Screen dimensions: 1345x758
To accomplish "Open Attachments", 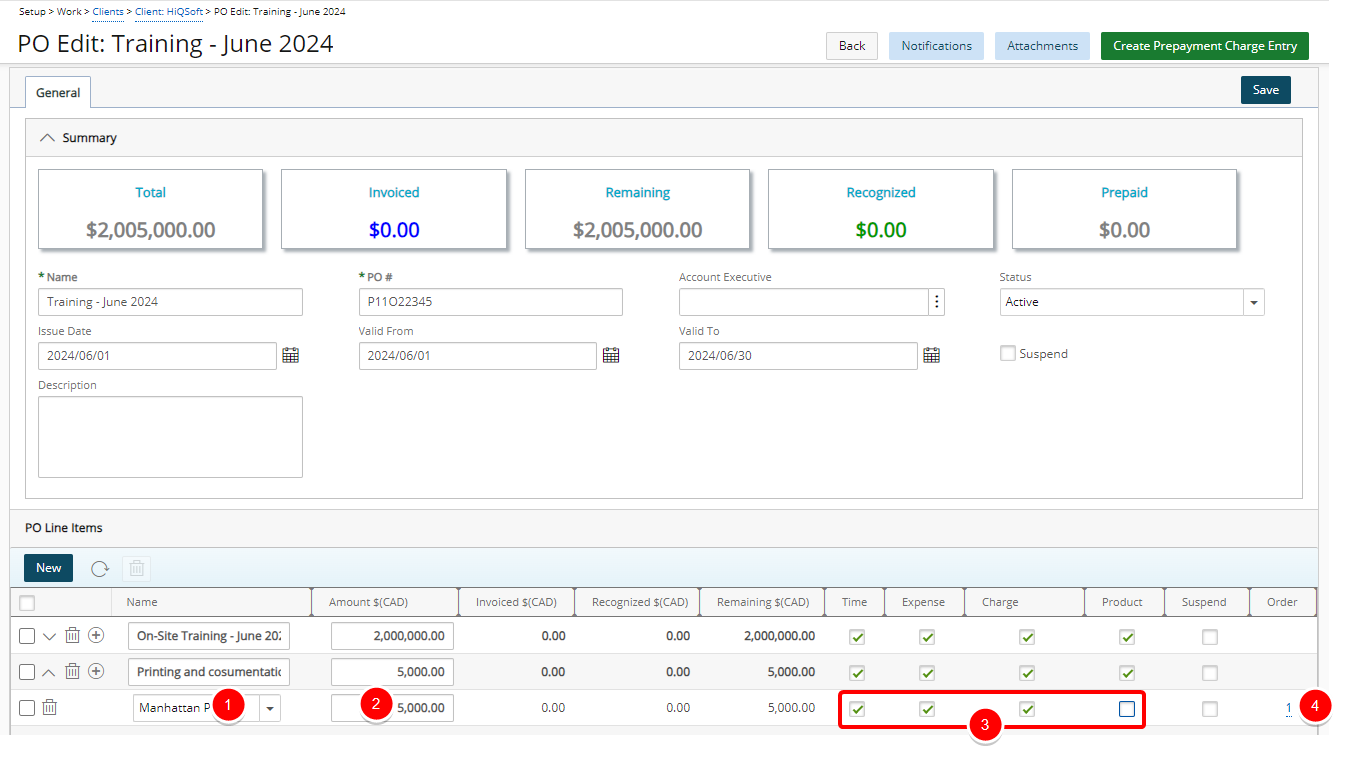I will pos(1042,46).
